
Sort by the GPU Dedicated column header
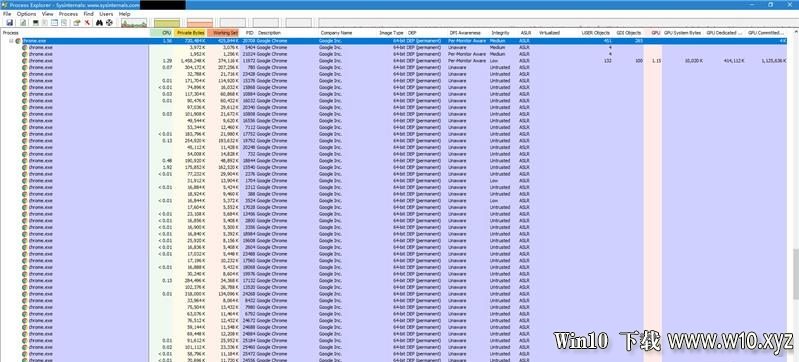[x=725, y=33]
